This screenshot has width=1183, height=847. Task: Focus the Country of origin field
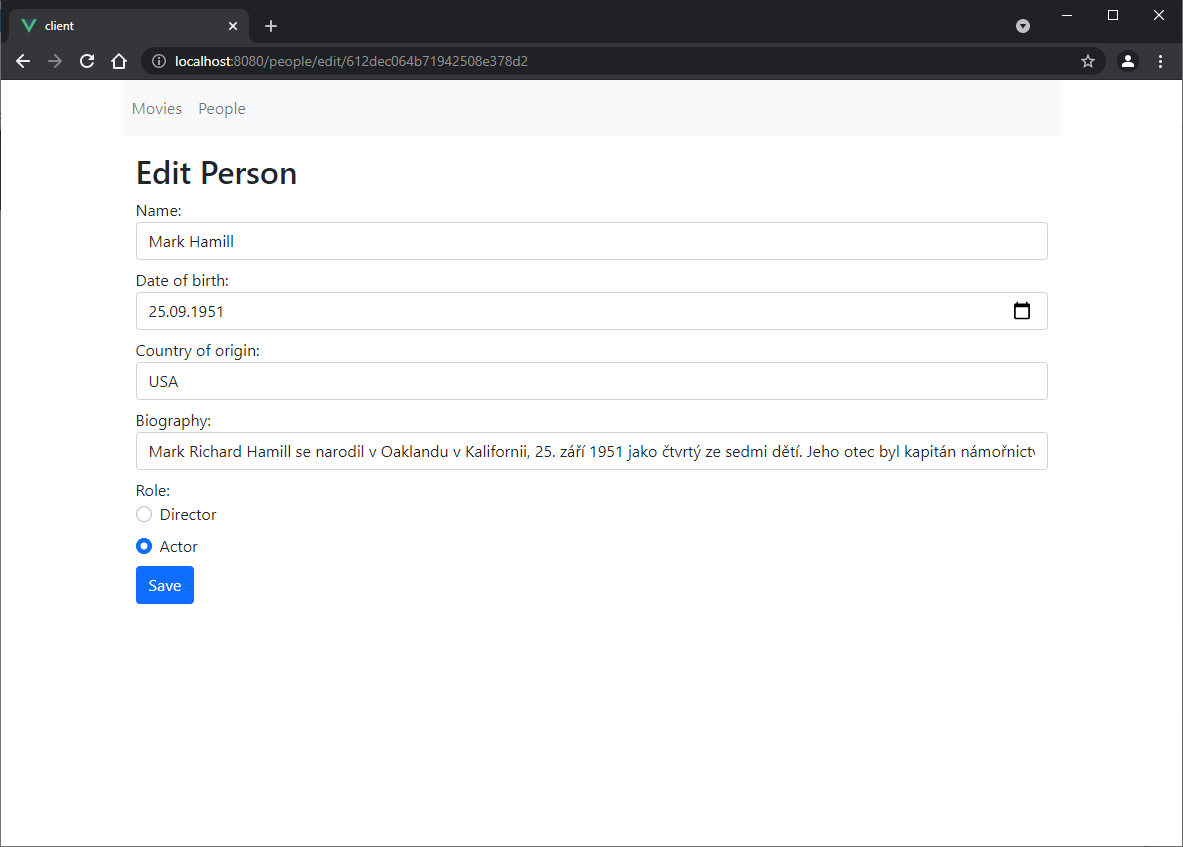coord(591,381)
